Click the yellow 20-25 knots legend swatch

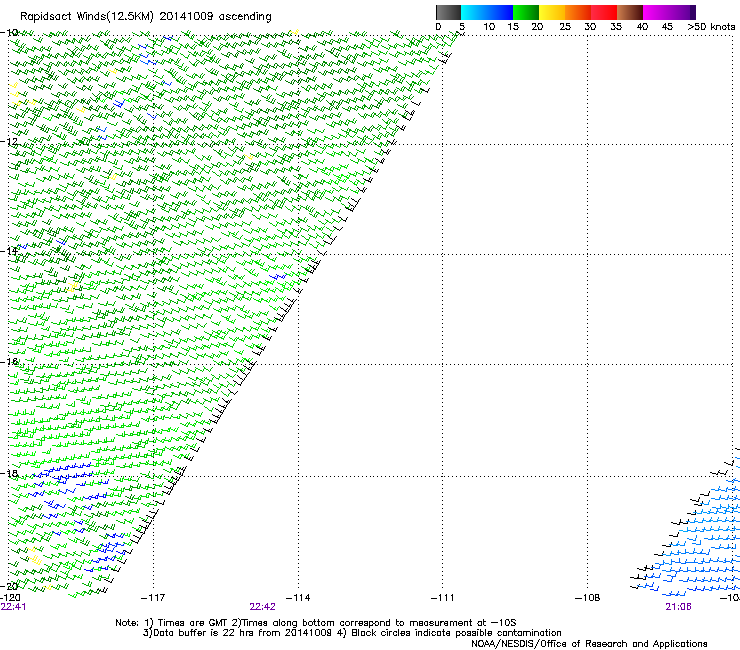pos(552,12)
